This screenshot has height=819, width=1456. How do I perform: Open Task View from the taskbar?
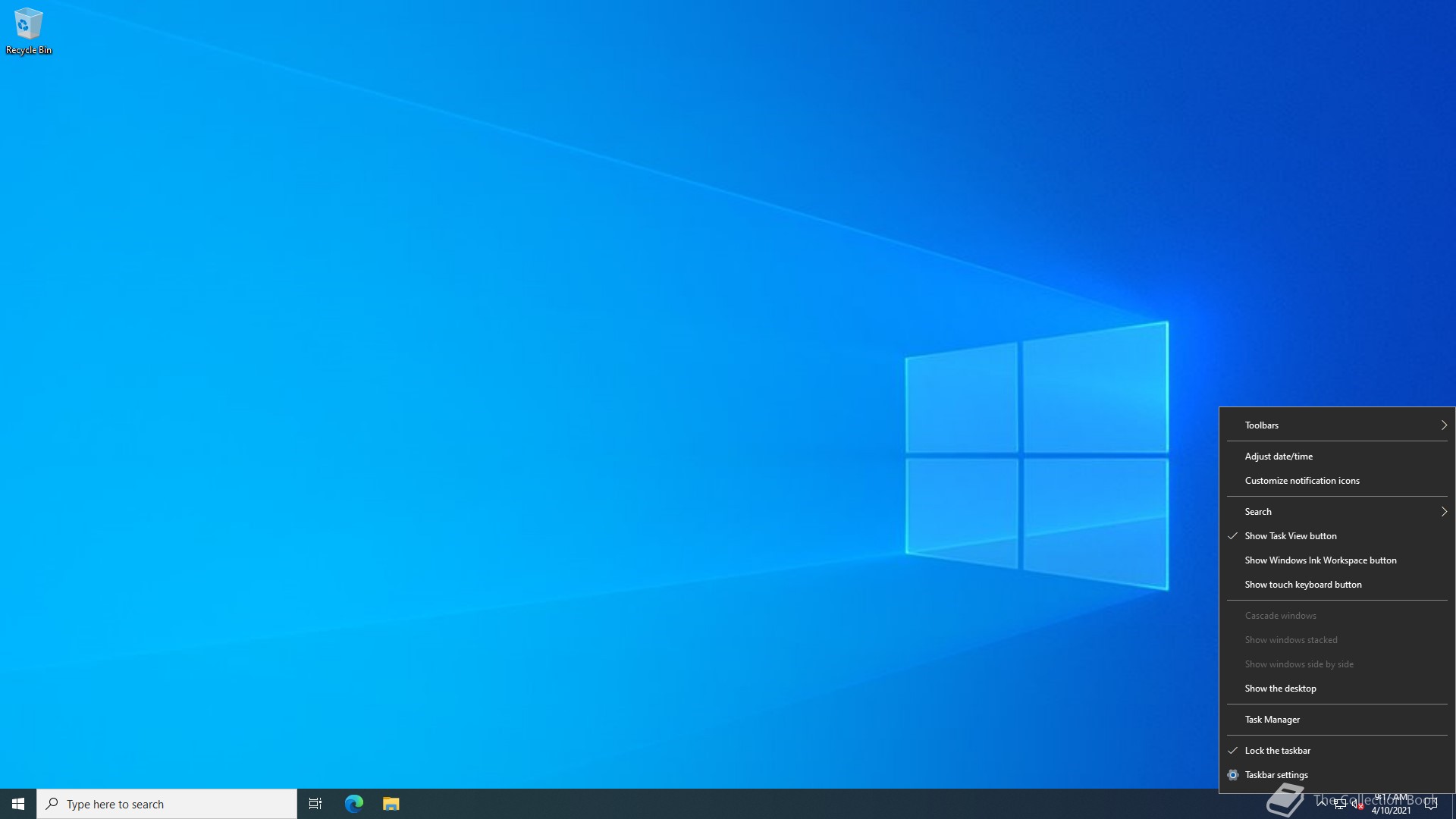click(315, 804)
